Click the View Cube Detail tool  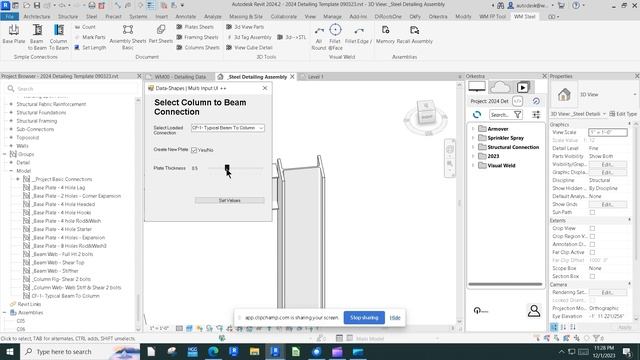(249, 47)
